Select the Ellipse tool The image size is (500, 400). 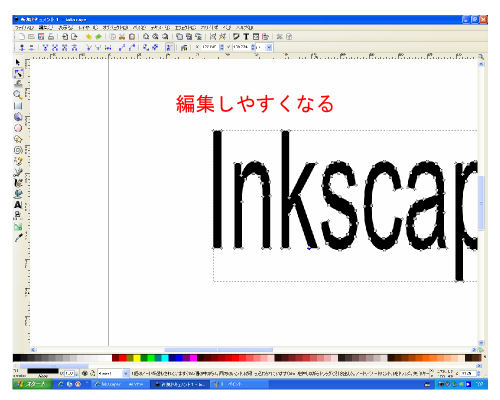[18, 128]
